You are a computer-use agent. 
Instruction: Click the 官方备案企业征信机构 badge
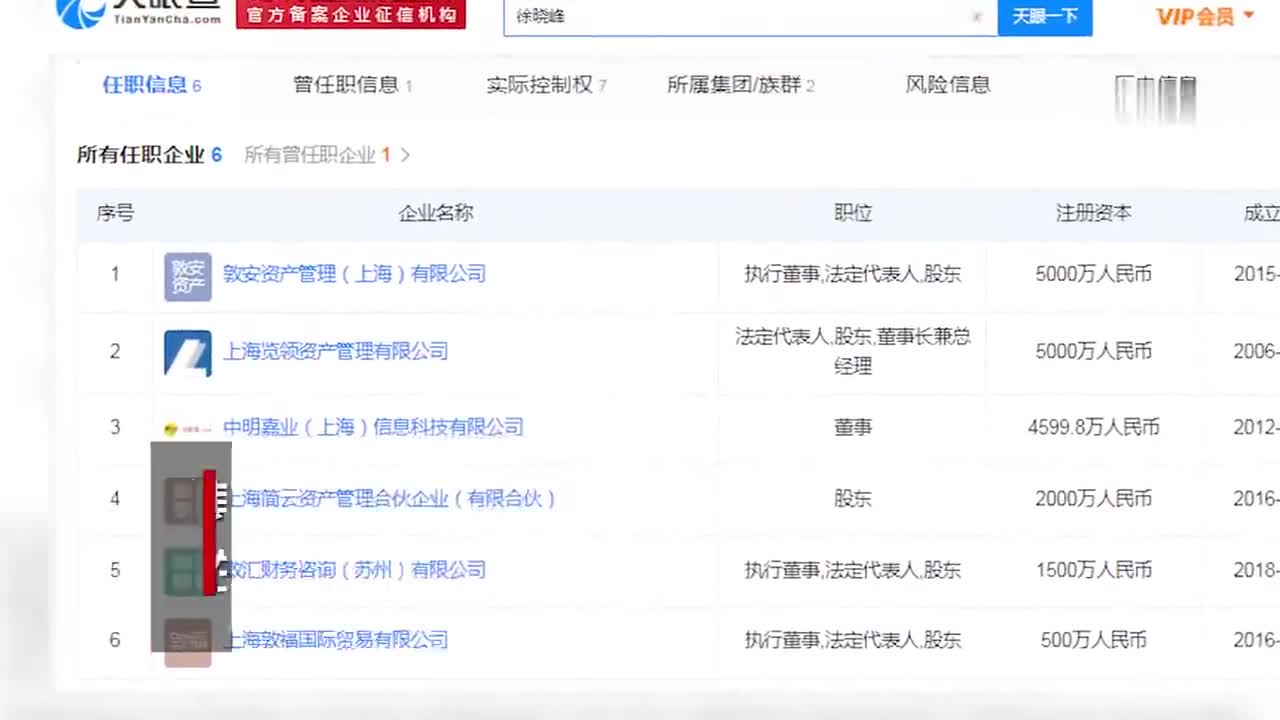coord(350,15)
